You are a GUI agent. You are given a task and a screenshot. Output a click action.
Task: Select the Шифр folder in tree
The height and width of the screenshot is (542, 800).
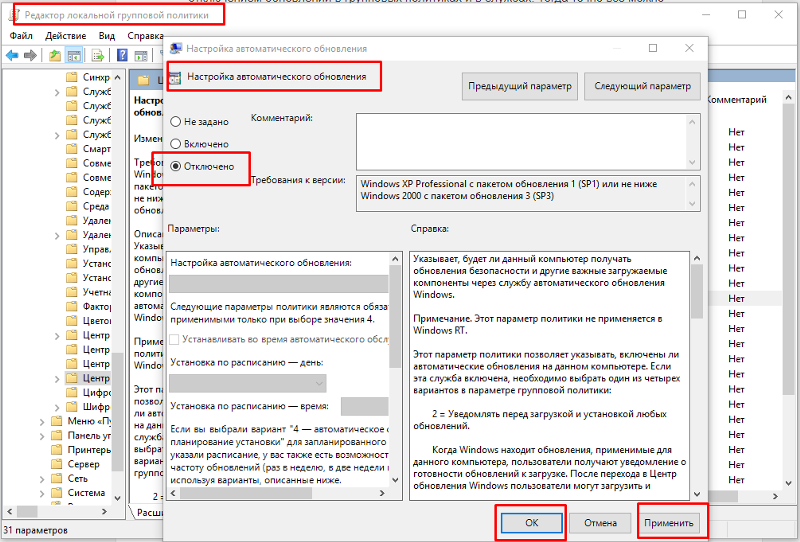tap(96, 407)
